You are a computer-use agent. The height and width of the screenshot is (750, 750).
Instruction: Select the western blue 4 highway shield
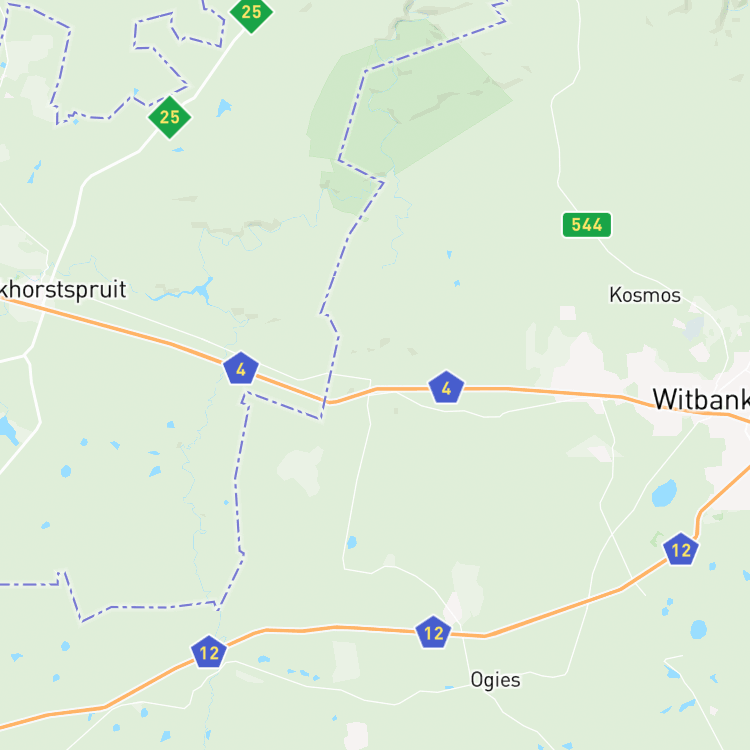[x=241, y=369]
